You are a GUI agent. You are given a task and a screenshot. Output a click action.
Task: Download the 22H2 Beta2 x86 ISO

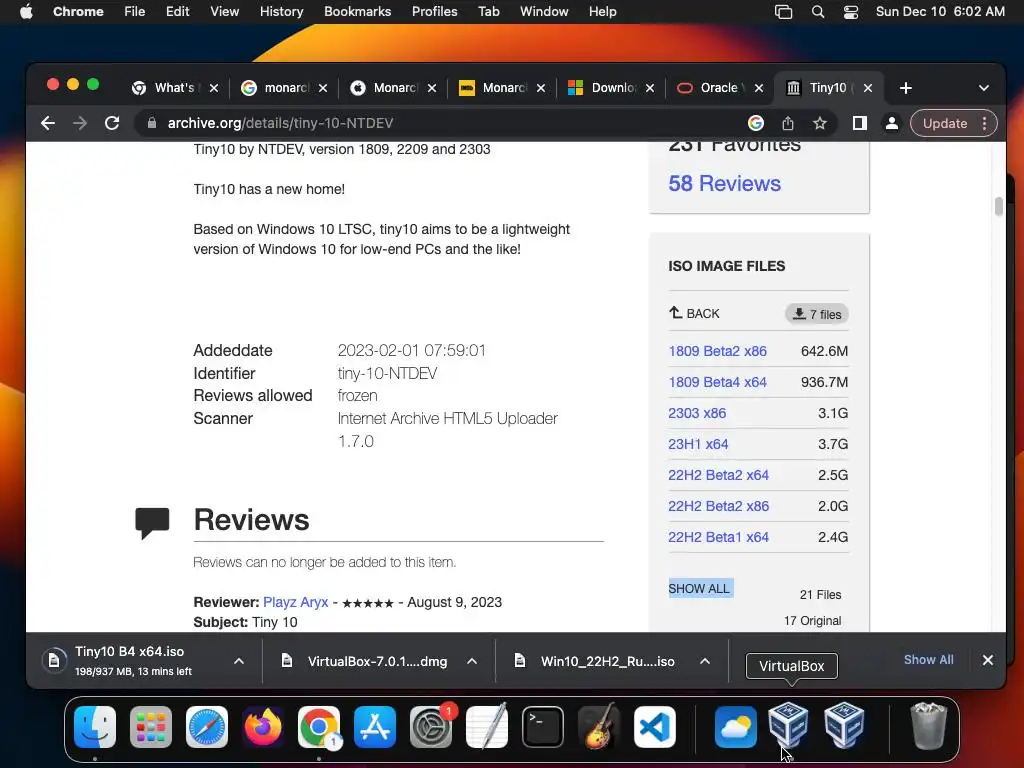coord(718,506)
